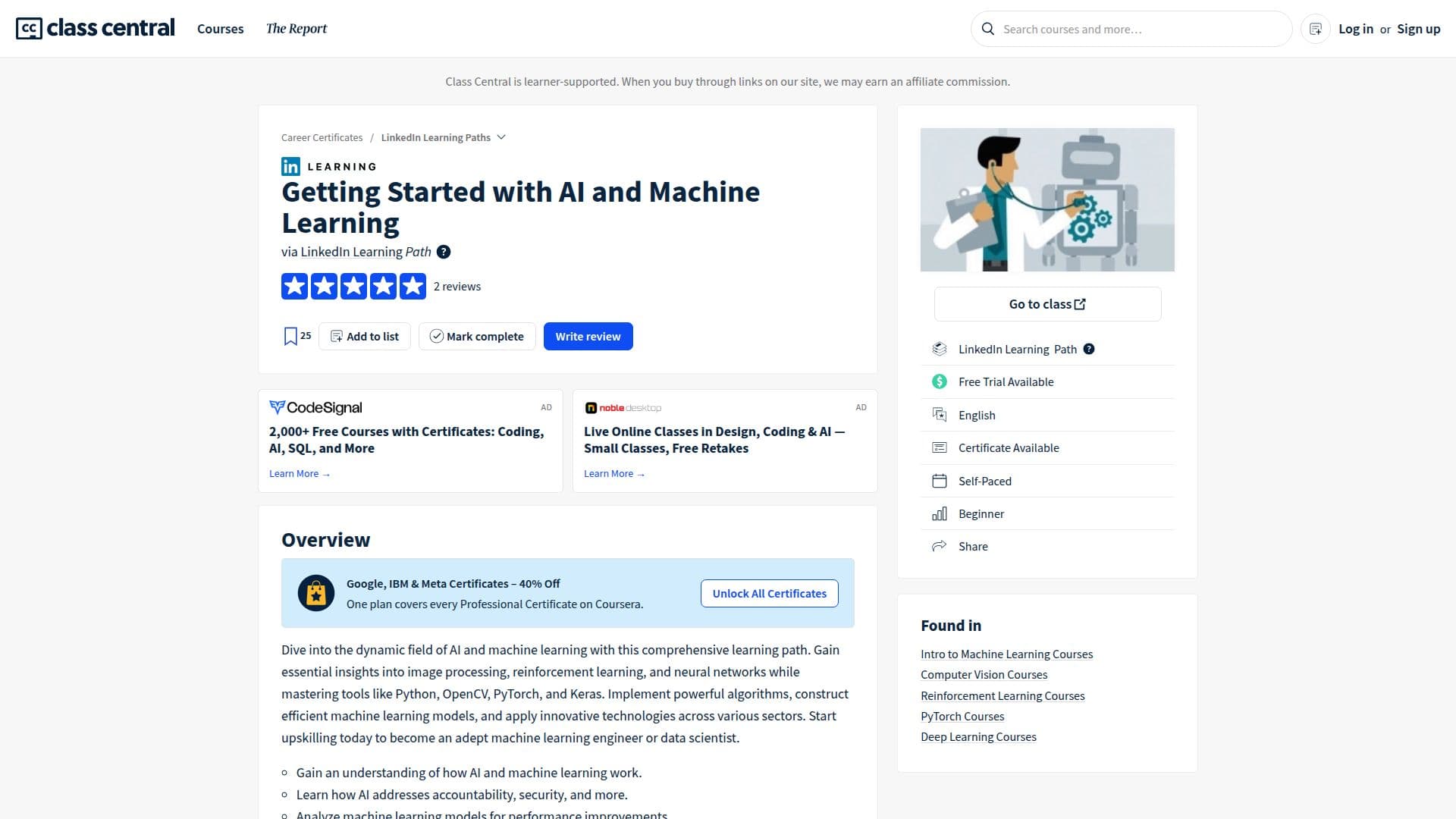Open the Career Certificates breadcrumb link

tap(322, 137)
